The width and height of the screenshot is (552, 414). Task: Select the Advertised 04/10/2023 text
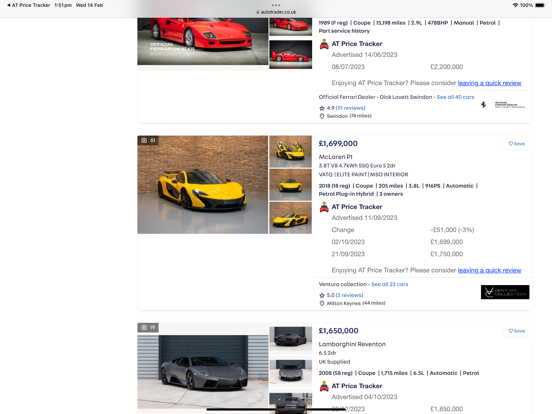click(x=364, y=397)
